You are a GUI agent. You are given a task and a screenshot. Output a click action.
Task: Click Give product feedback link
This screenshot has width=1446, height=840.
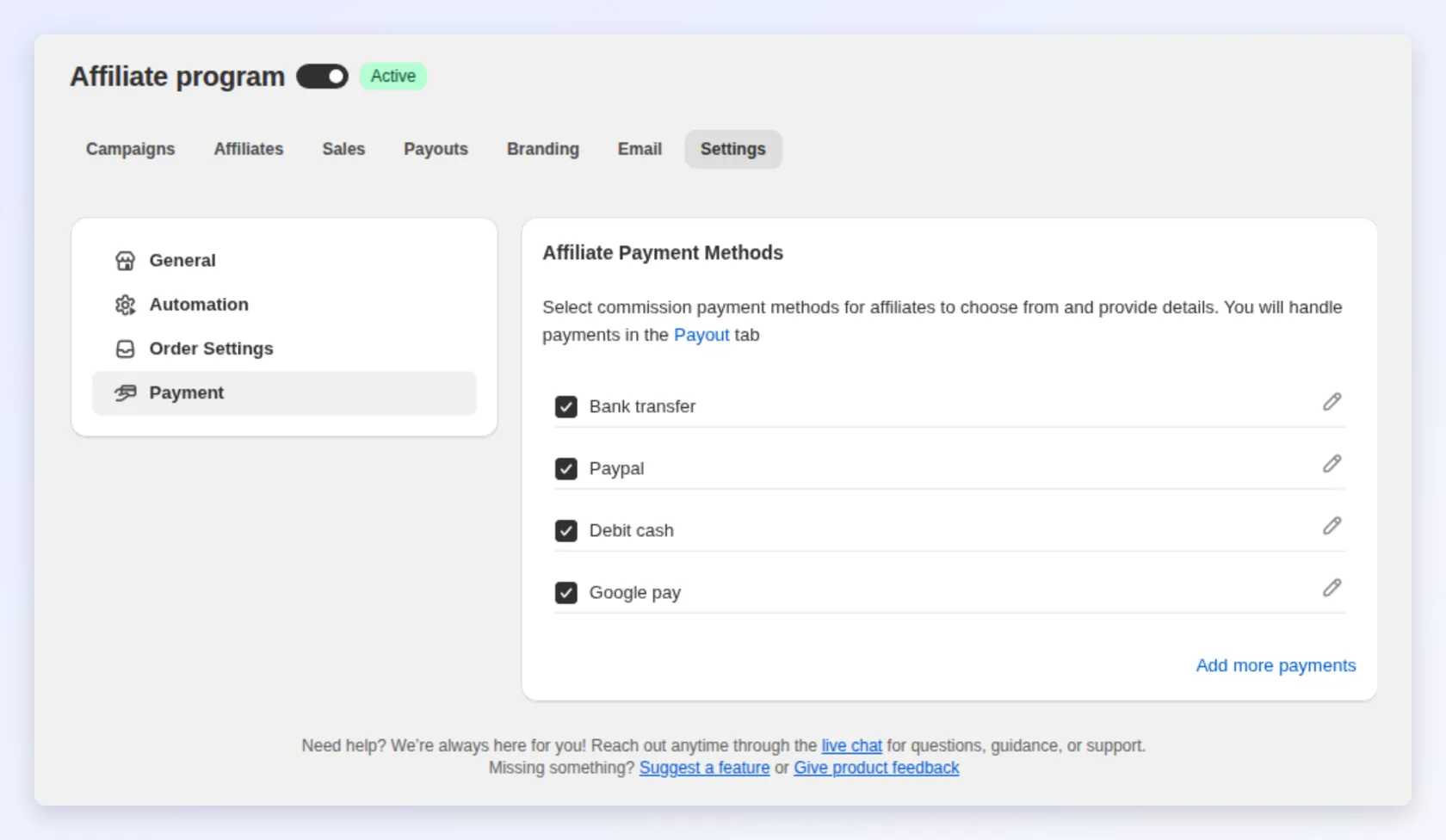click(x=876, y=768)
